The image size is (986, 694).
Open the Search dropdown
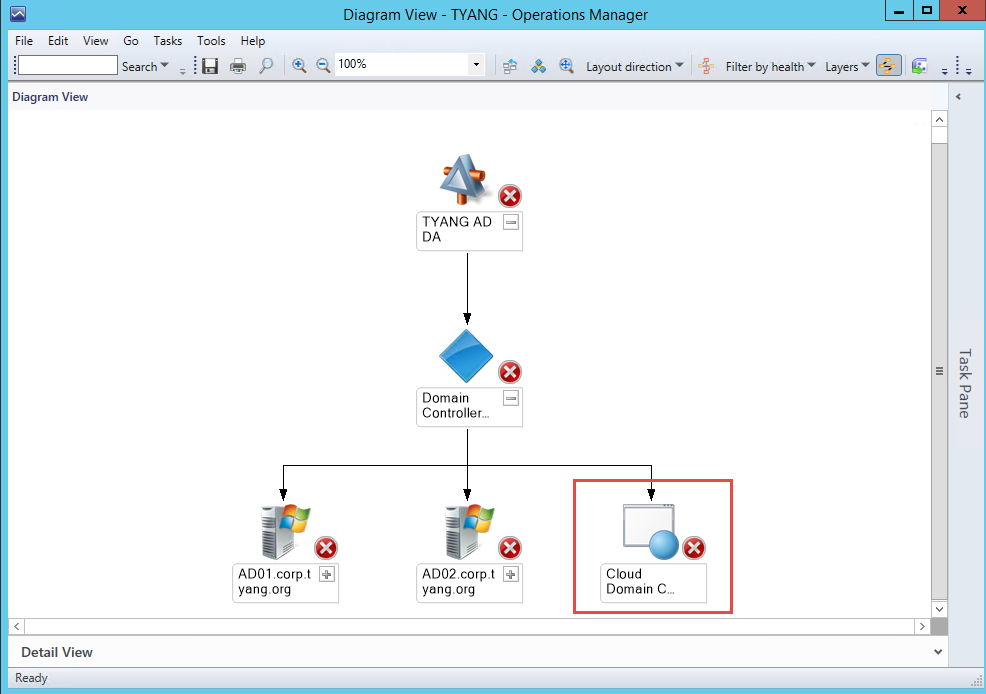145,66
